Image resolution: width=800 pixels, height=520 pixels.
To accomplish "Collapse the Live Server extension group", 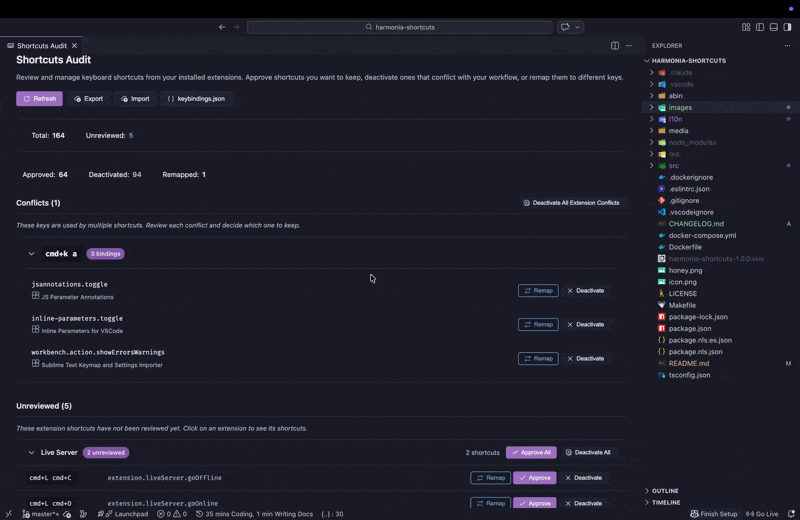I will 32,453.
